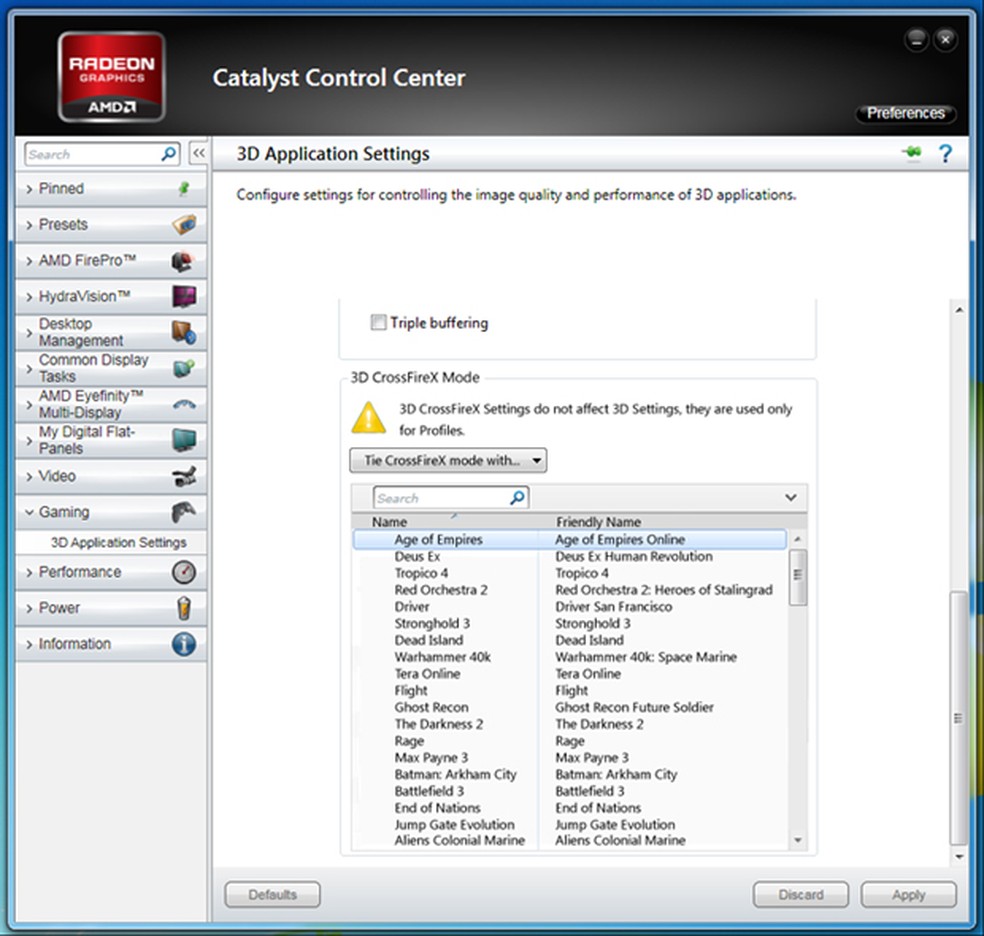
Task: Click the Apply button
Action: tap(908, 894)
